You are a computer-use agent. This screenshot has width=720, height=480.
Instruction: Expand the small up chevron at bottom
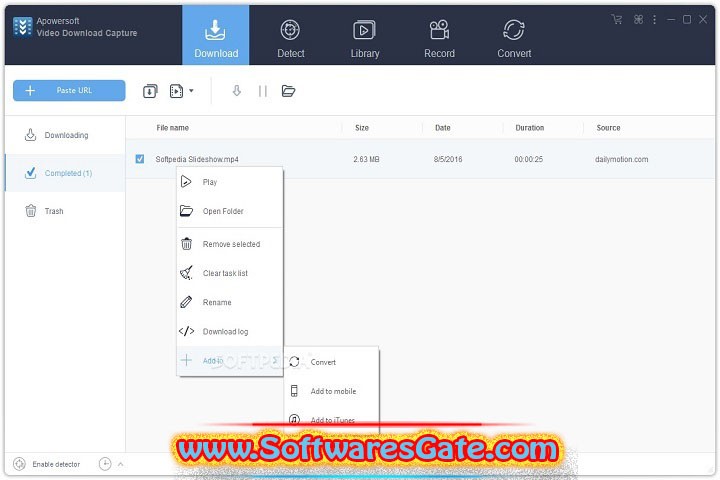(x=120, y=464)
